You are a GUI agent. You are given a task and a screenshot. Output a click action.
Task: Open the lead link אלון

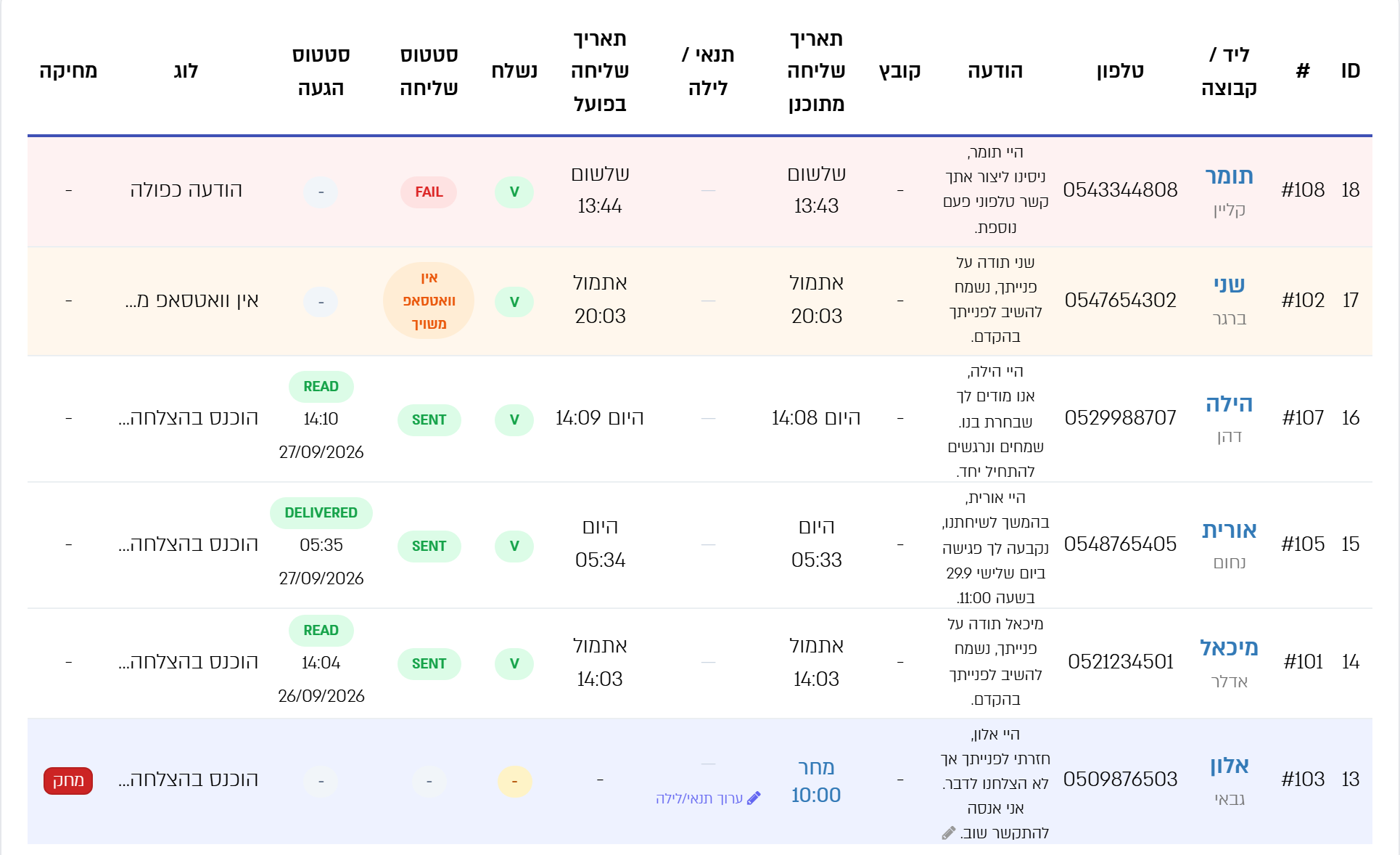coord(1229,765)
